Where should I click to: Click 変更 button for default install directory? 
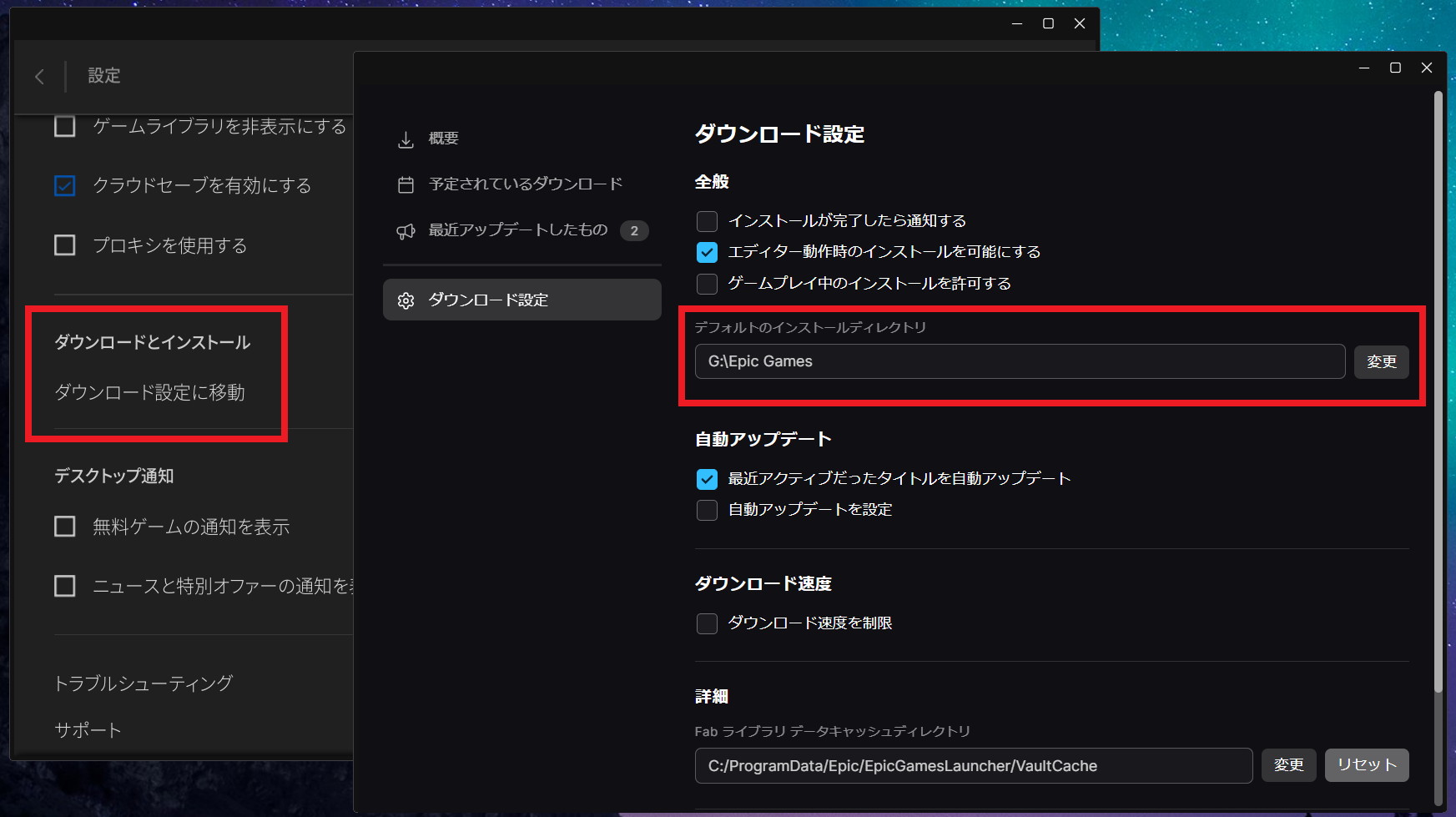[x=1381, y=362]
